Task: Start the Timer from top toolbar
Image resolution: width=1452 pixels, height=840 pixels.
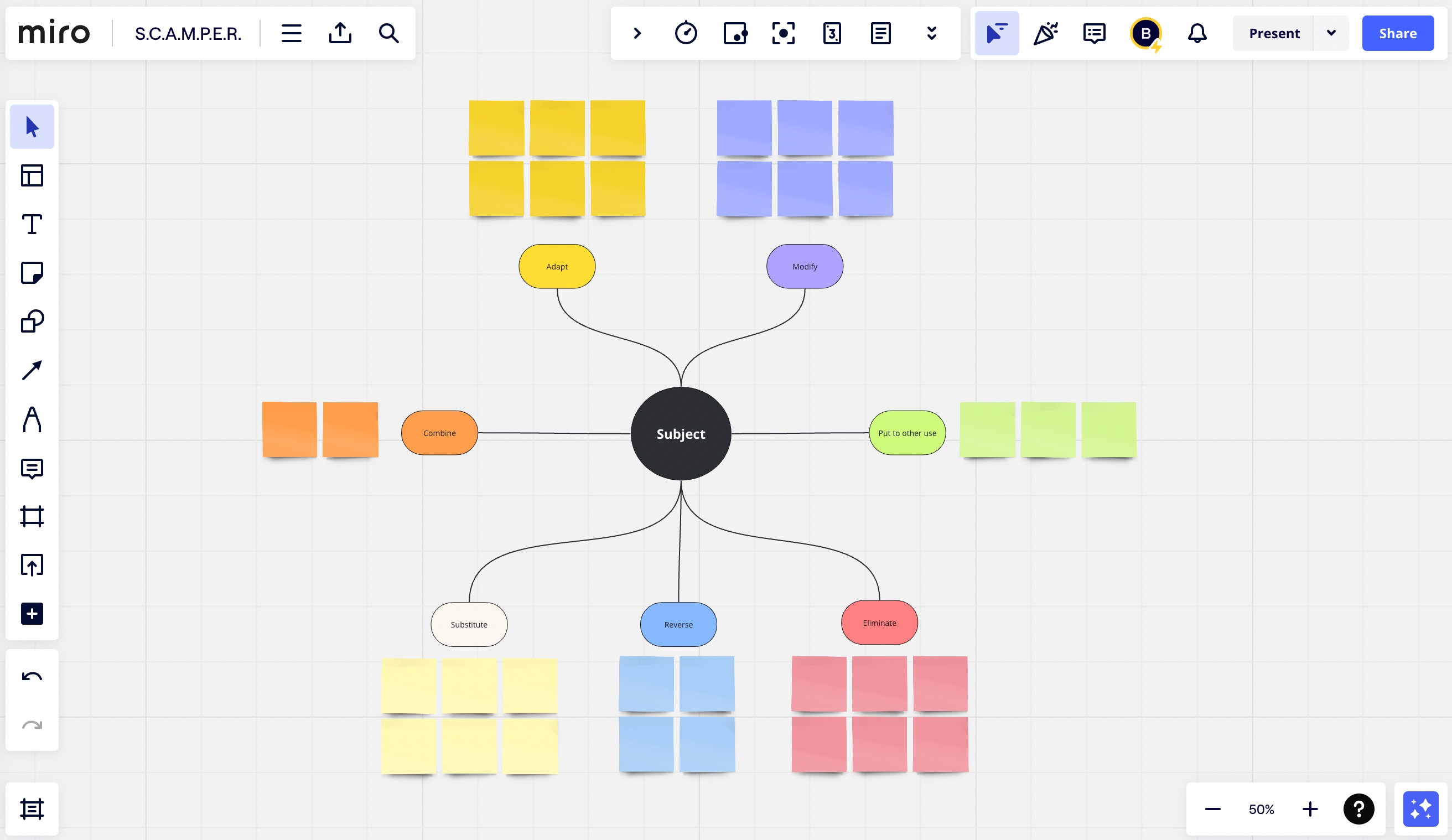Action: tap(686, 33)
